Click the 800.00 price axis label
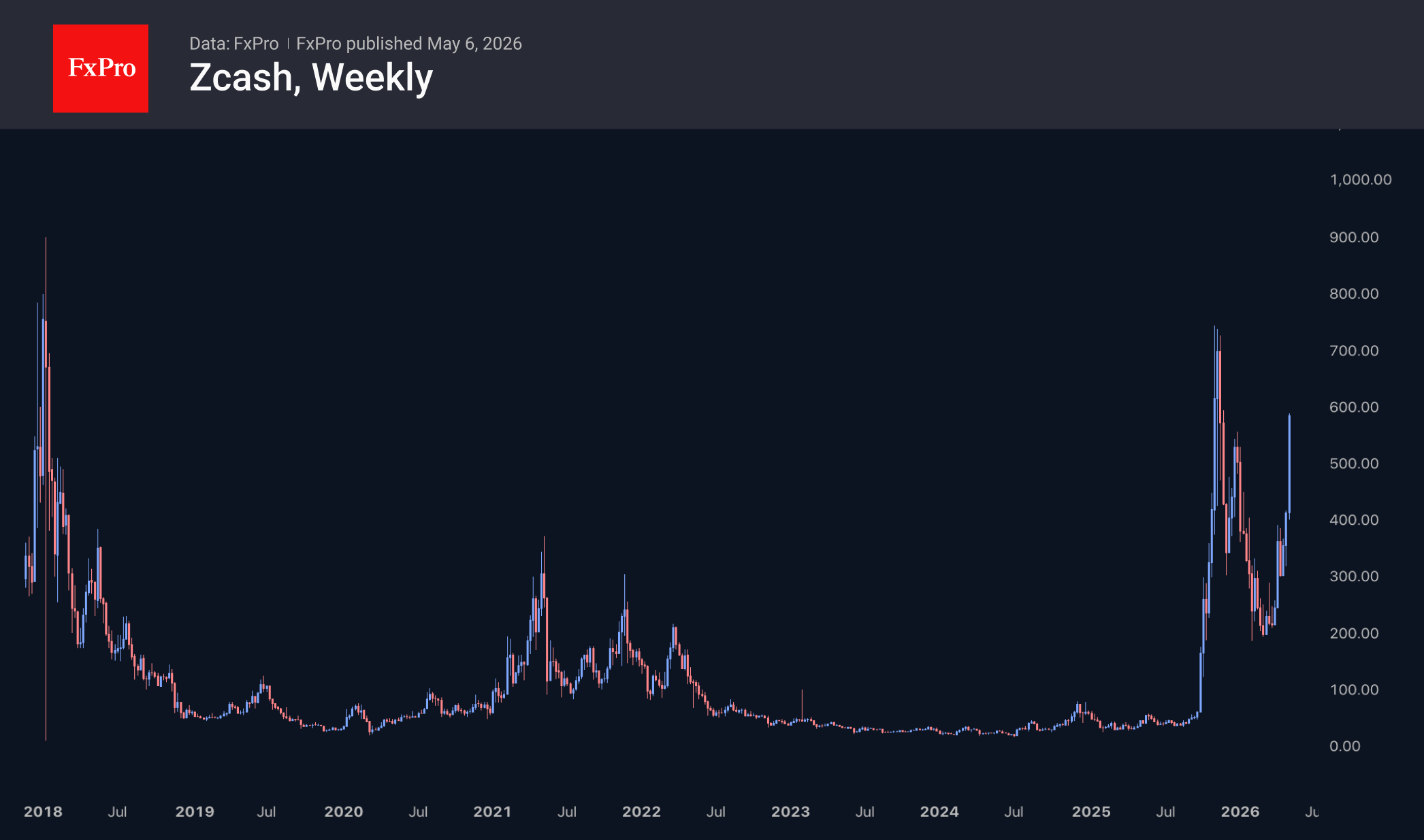 click(1354, 294)
